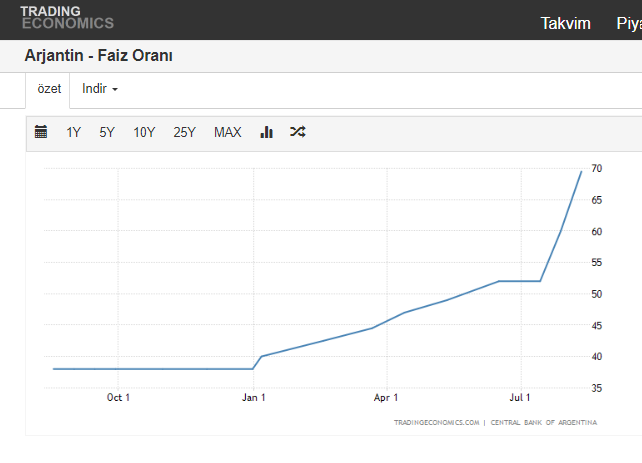Viewport: 642px width, 463px height.
Task: Click the TRADINGECONOMICS.COM source credit
Action: (437, 423)
